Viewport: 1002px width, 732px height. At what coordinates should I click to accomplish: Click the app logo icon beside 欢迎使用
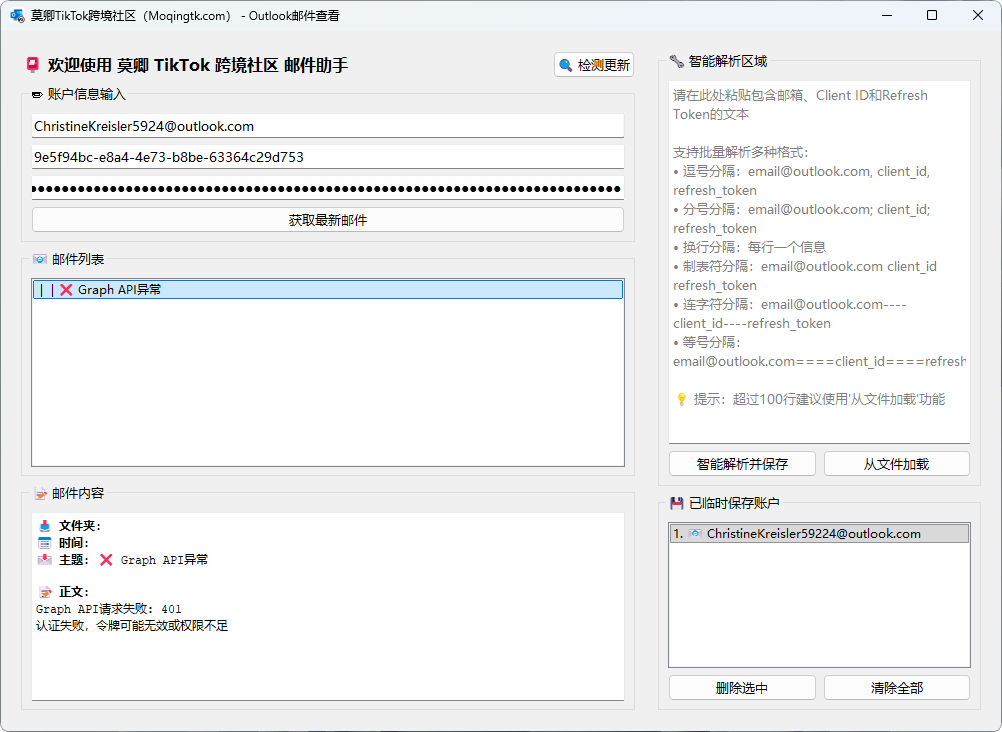tap(33, 65)
